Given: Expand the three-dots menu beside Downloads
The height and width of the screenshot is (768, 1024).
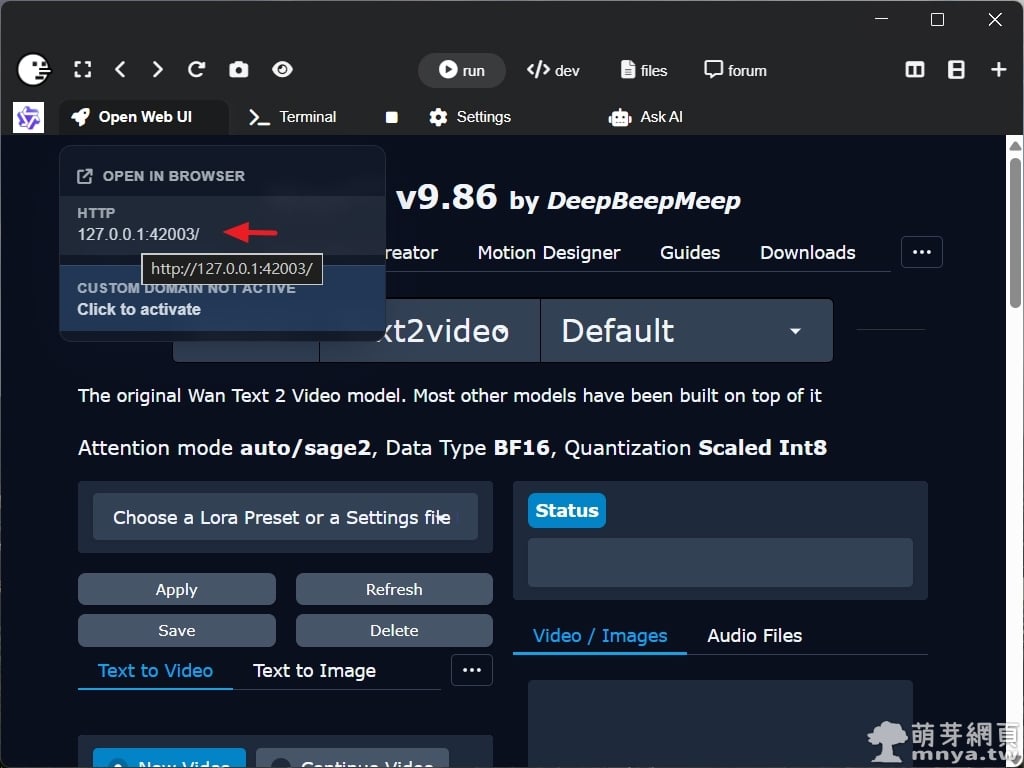Looking at the screenshot, I should pos(921,252).
